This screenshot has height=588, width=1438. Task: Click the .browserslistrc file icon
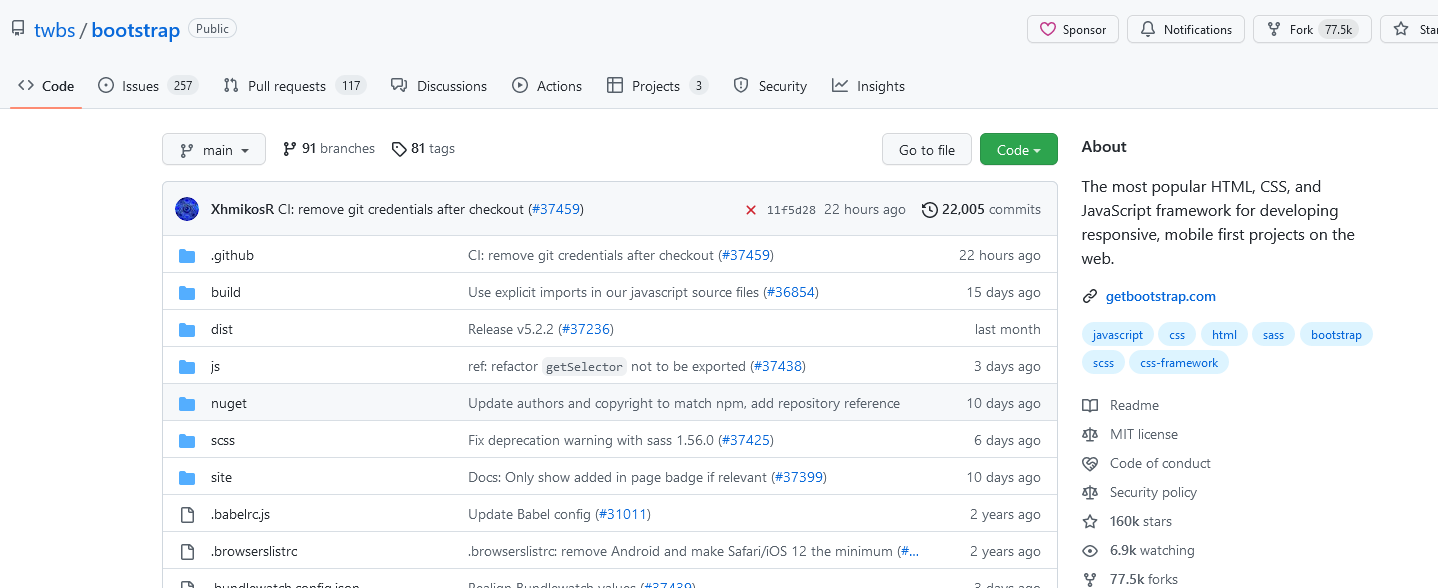(x=187, y=551)
